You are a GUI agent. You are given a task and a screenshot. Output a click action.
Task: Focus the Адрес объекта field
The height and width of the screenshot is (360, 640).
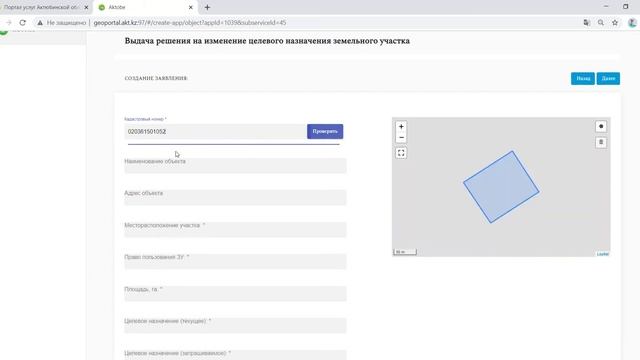235,197
